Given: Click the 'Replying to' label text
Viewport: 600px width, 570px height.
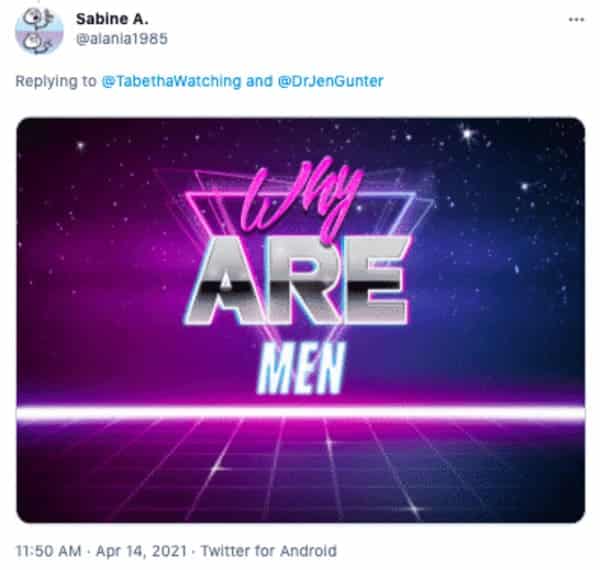Looking at the screenshot, I should [x=56, y=81].
